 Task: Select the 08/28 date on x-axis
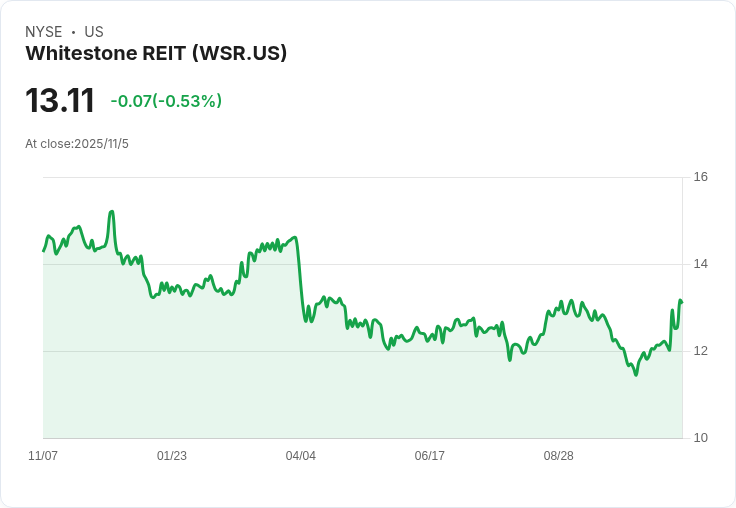coord(559,456)
